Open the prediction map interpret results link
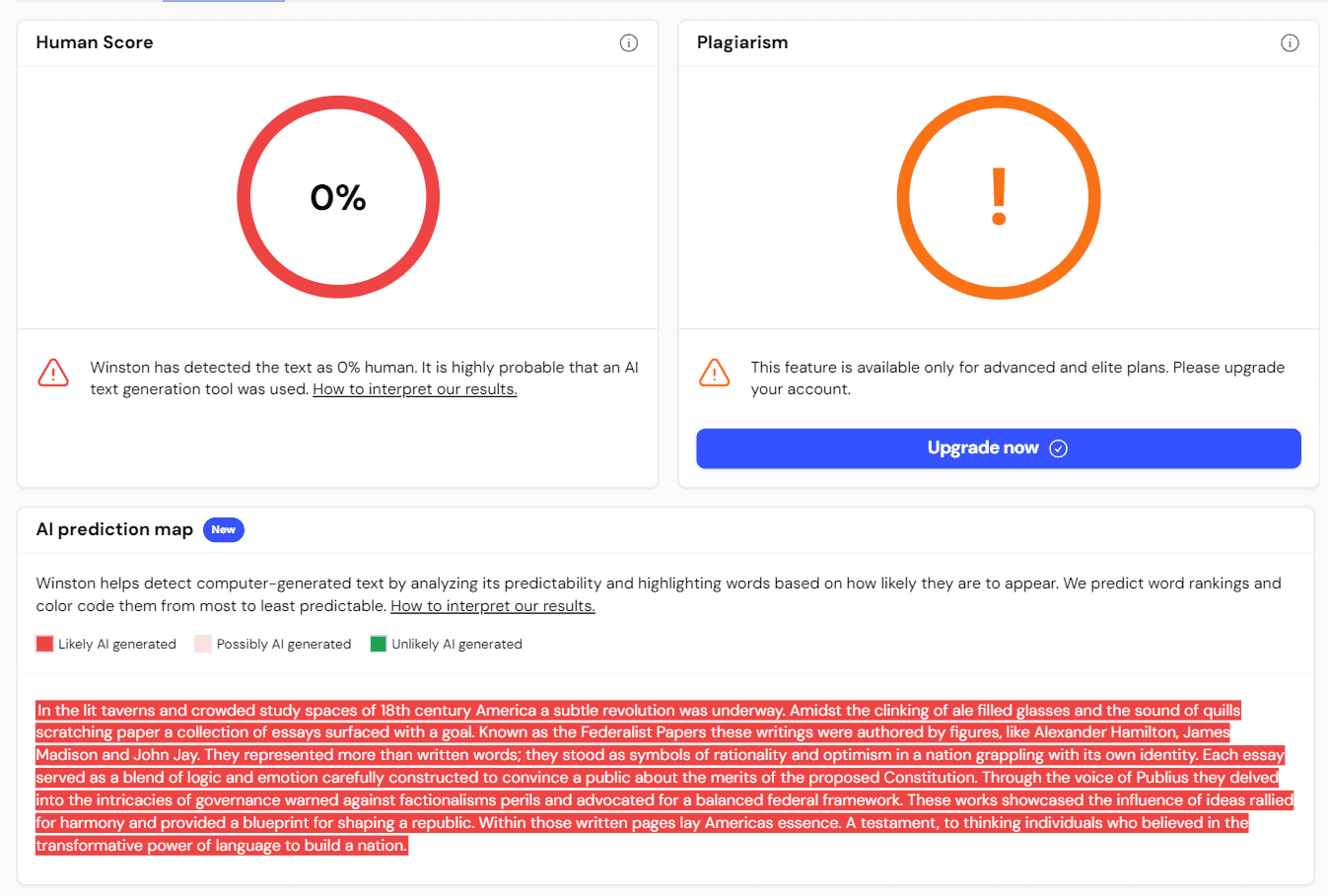 tap(492, 606)
